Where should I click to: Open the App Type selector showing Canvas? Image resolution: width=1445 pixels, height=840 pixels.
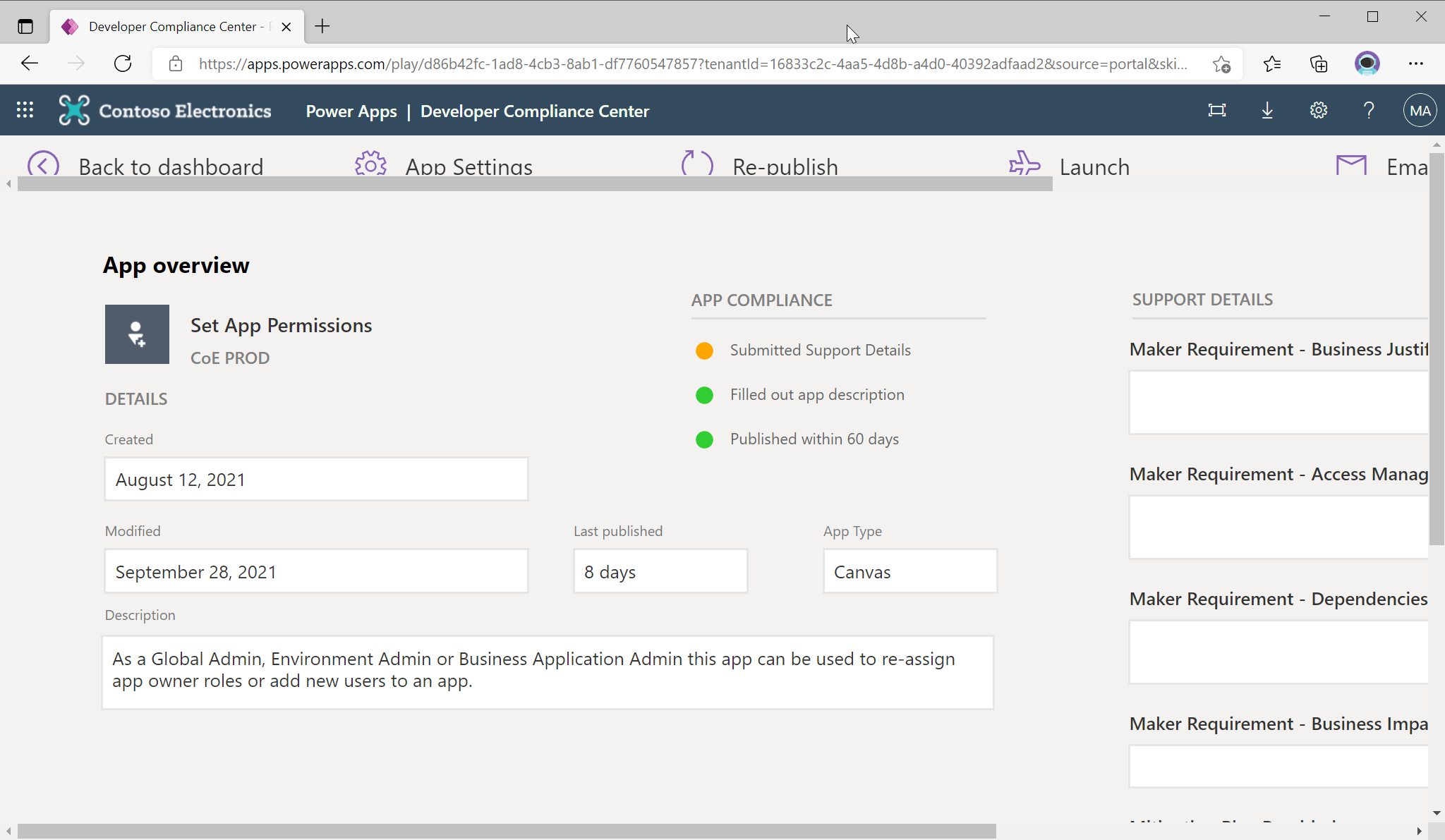coord(909,571)
